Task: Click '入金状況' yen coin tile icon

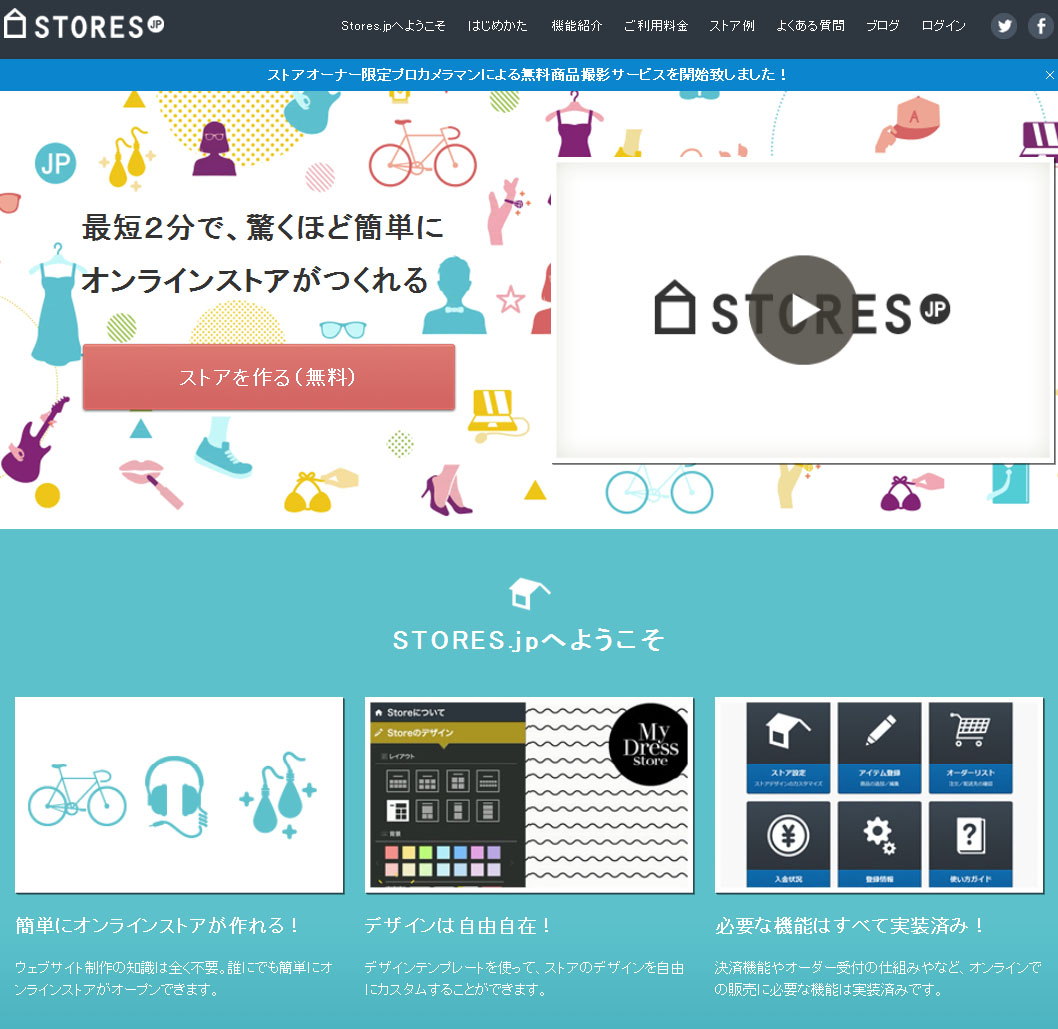Action: click(788, 844)
